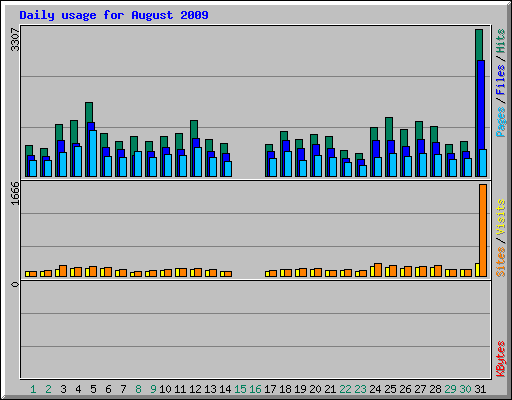Select the day 26 x-axis label
This screenshot has height=400, width=512.
[x=405, y=389]
